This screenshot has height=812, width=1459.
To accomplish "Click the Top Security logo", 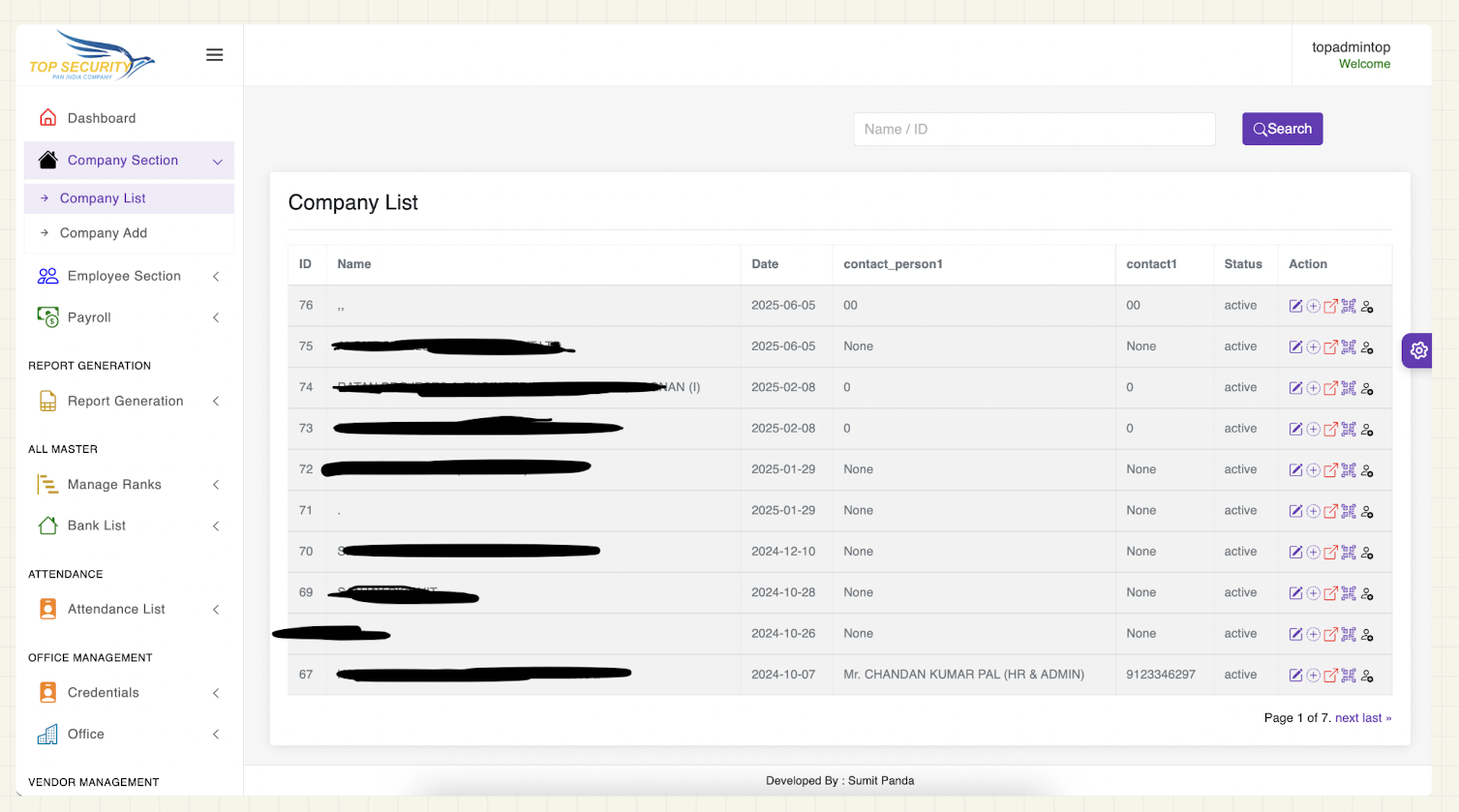I will pyautogui.click(x=92, y=56).
